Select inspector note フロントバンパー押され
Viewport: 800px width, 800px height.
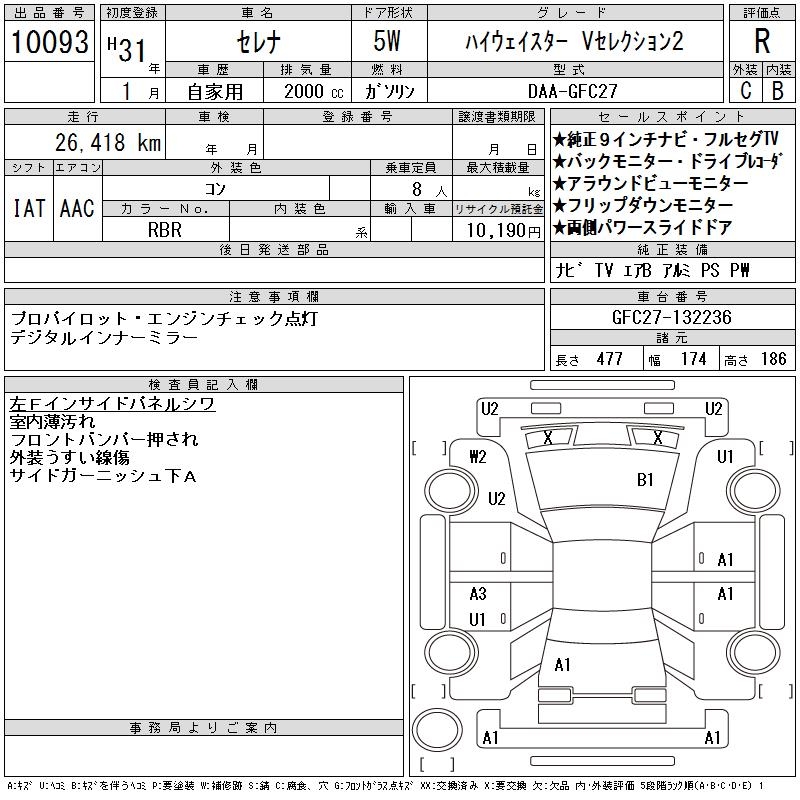(104, 440)
